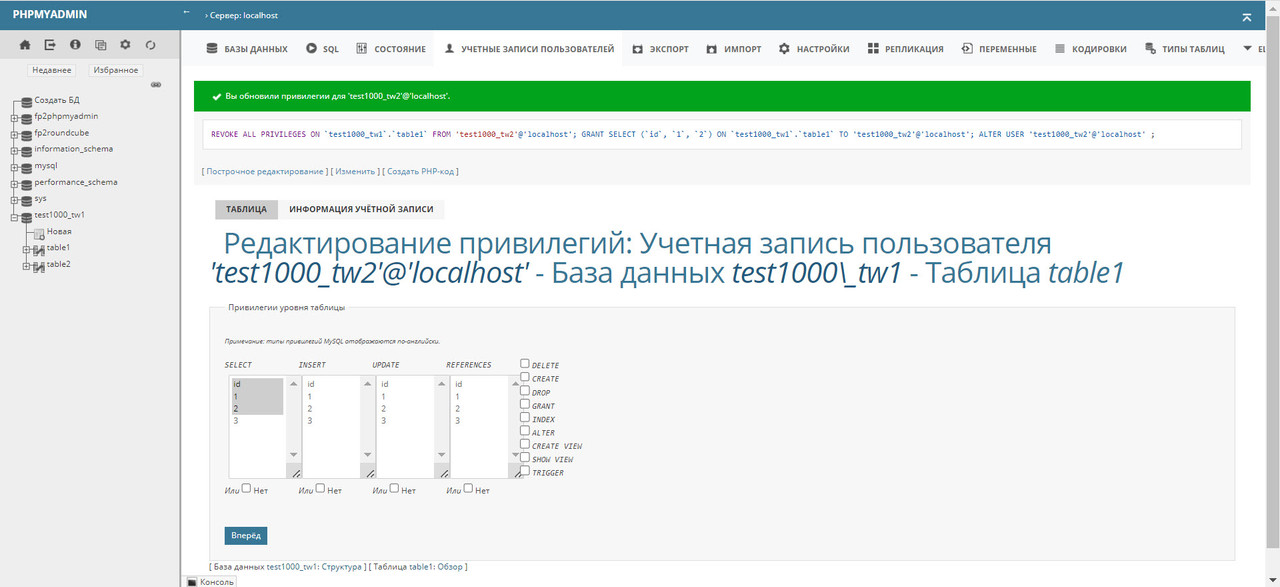Screen dimensions: 1280x587
Task: Collapse navigation panel with left arrow icon
Action: click(x=186, y=12)
